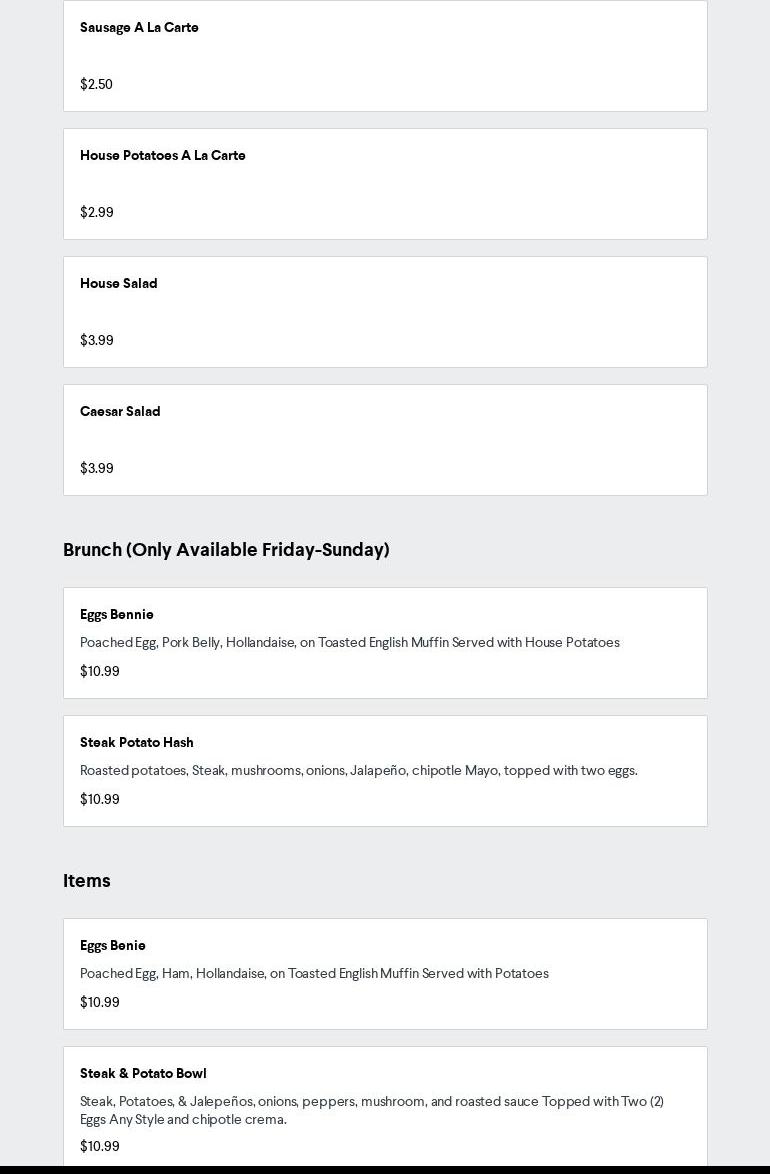The width and height of the screenshot is (770, 1174).
Task: Click the $3.99 price under House Salad
Action: (x=97, y=341)
